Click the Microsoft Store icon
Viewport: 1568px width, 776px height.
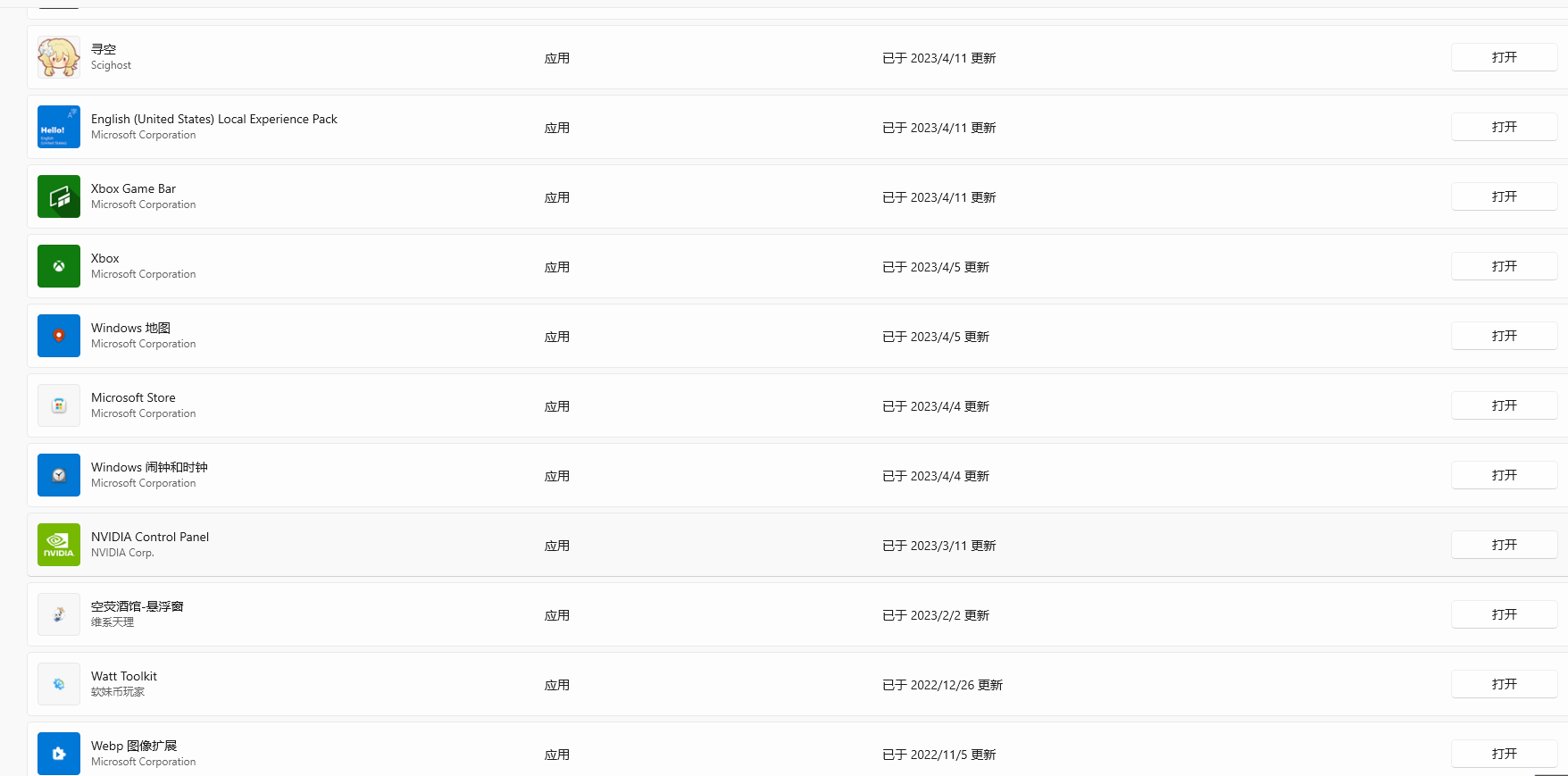tap(58, 405)
